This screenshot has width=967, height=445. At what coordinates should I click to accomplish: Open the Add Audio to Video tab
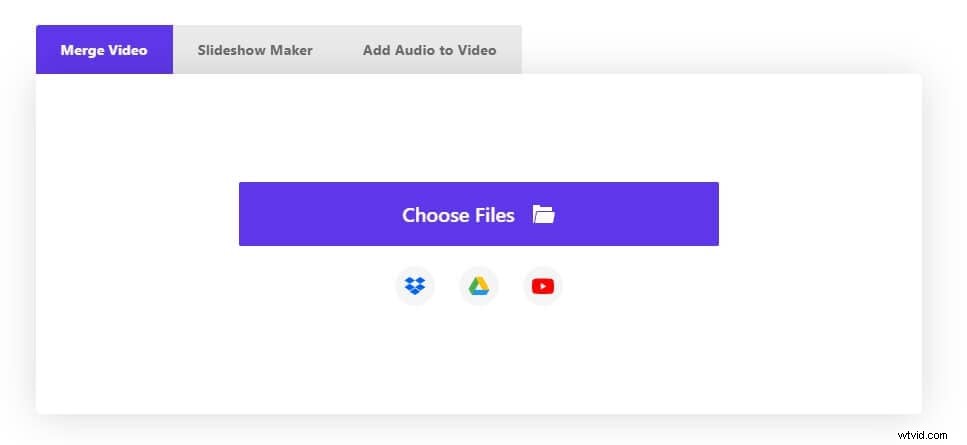click(x=429, y=50)
